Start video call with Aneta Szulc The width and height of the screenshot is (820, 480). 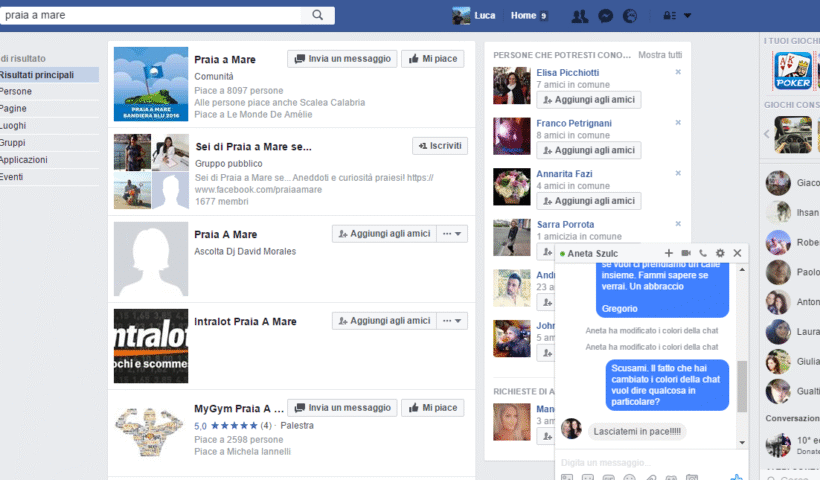pyautogui.click(x=686, y=253)
